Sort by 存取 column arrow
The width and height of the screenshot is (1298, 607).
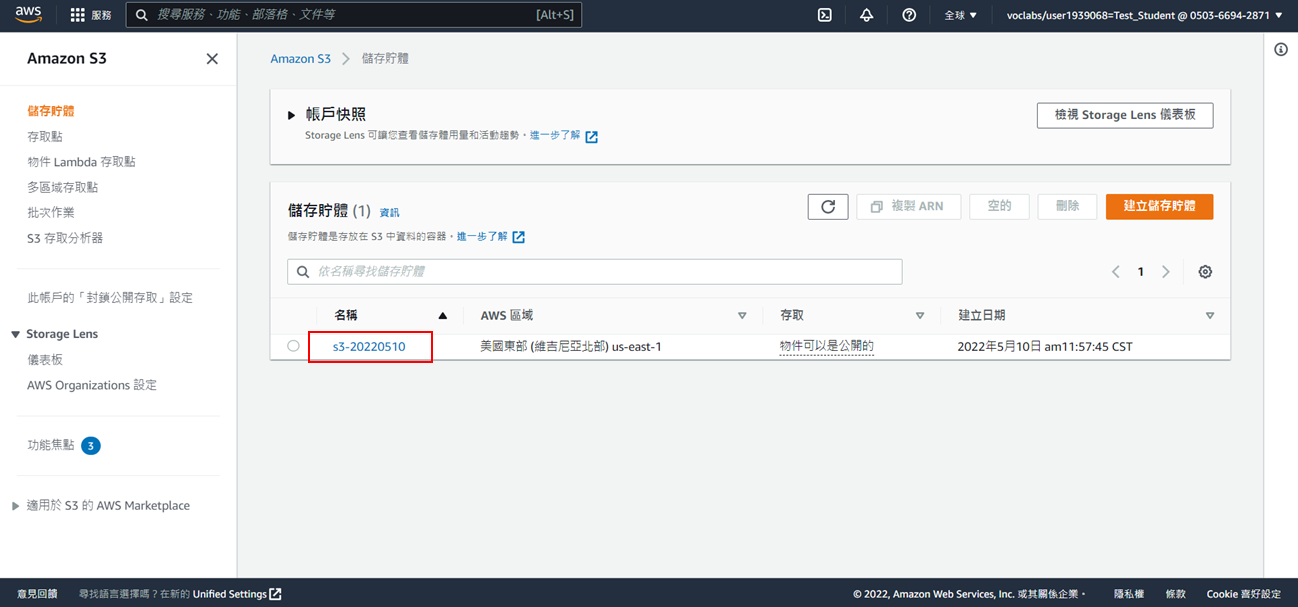(920, 316)
